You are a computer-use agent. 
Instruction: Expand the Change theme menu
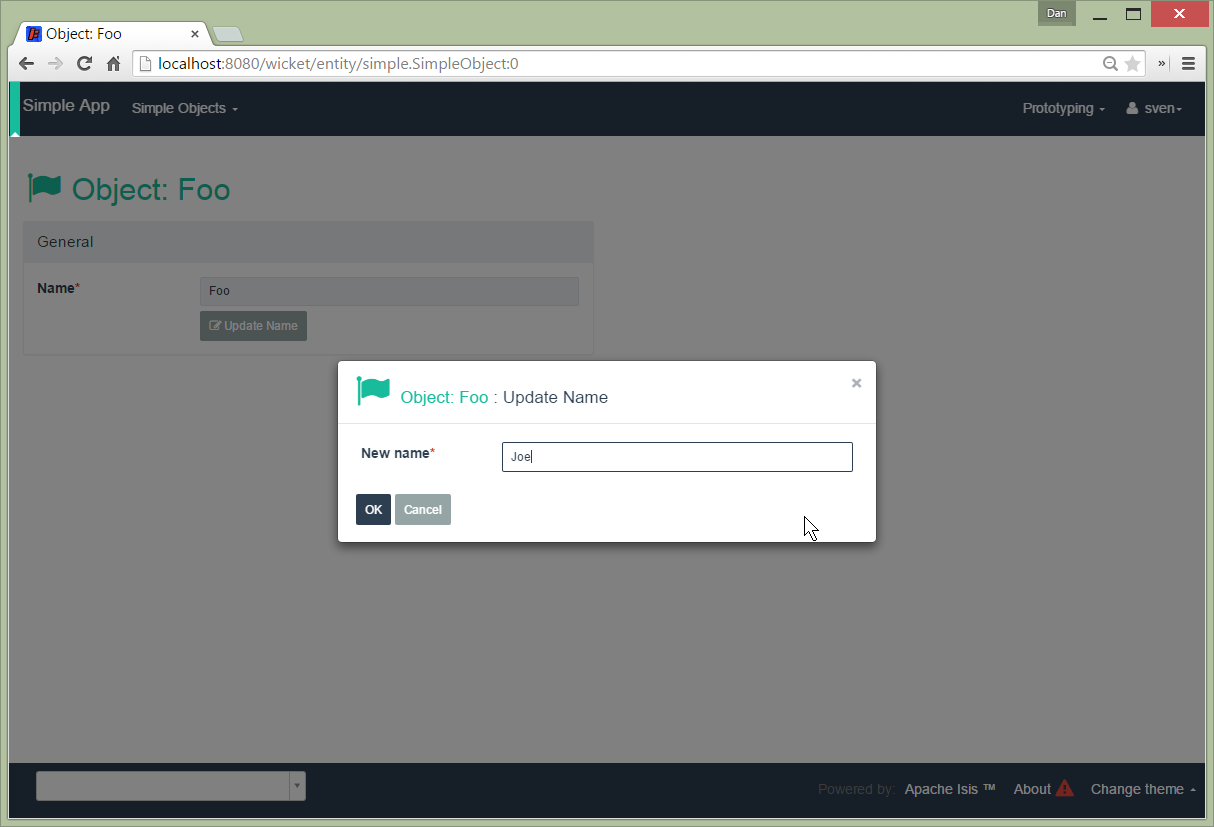(1143, 789)
